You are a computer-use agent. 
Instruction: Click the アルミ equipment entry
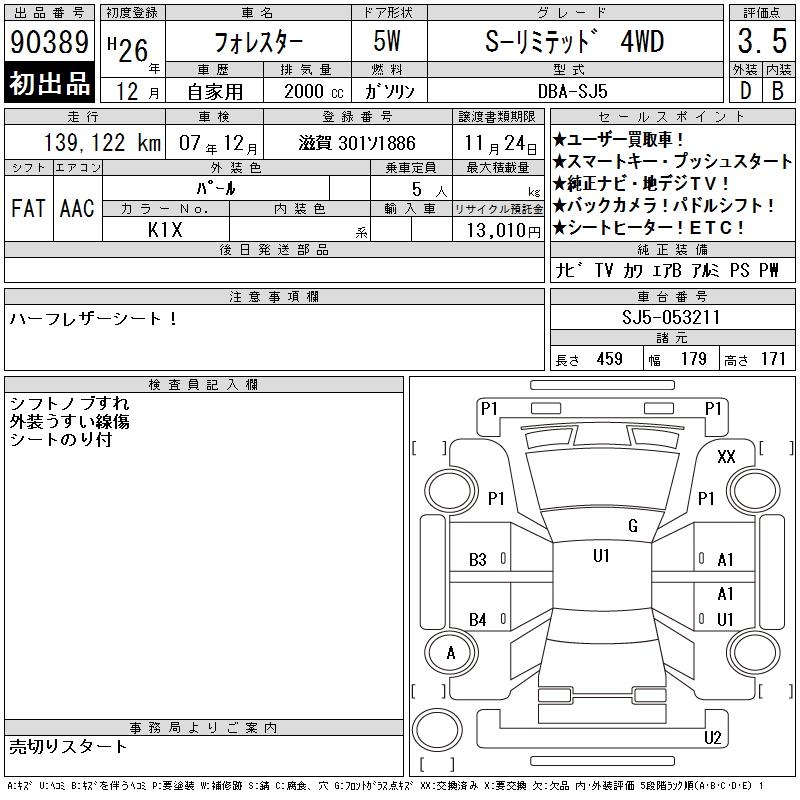pyautogui.click(x=705, y=270)
